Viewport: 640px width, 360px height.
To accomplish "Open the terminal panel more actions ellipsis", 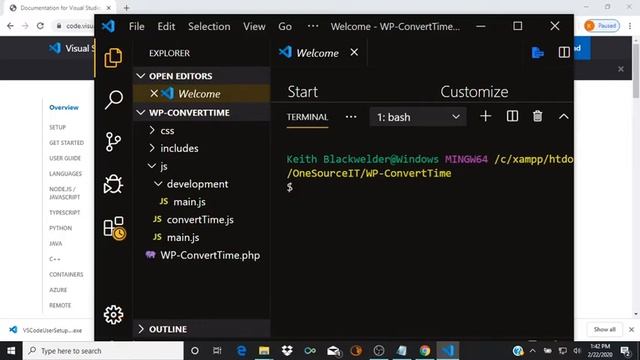I will click(351, 117).
